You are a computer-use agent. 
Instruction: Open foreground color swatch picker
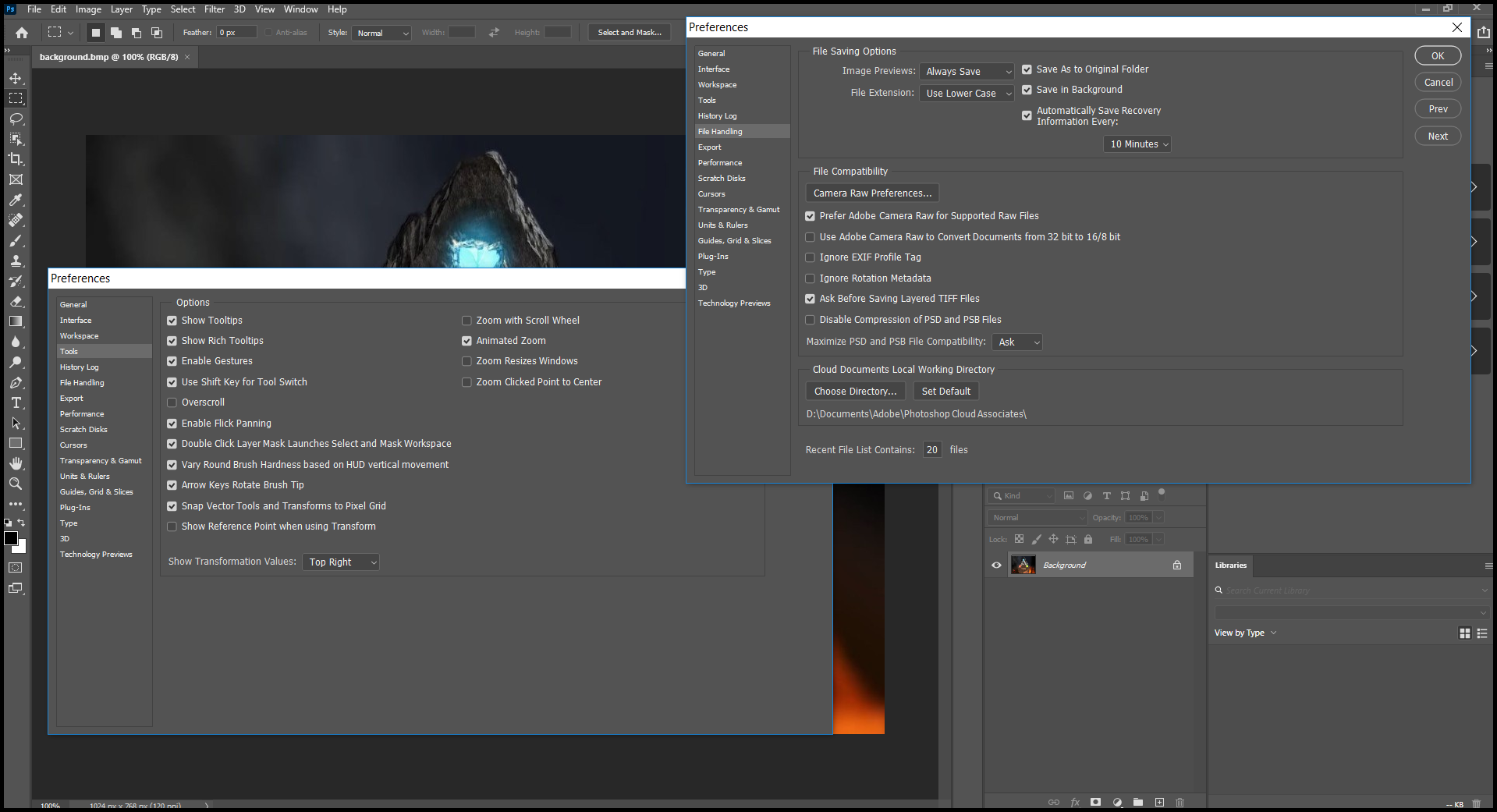pyautogui.click(x=11, y=538)
